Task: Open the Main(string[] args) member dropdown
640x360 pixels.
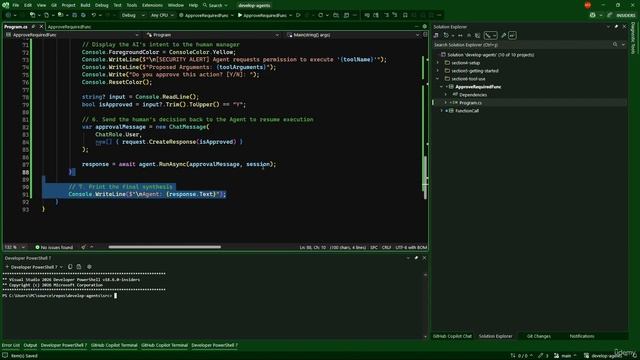Action: coord(353,35)
